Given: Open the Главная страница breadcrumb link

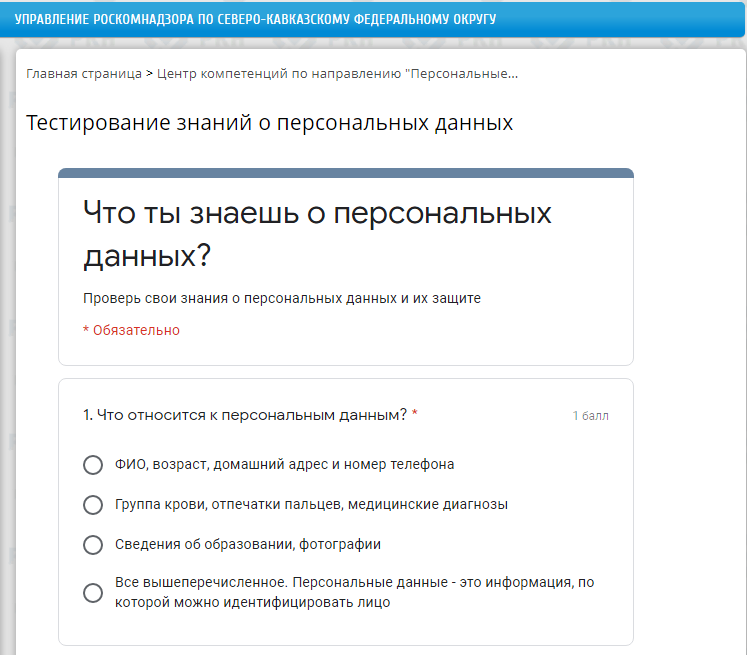Looking at the screenshot, I should [x=84, y=74].
